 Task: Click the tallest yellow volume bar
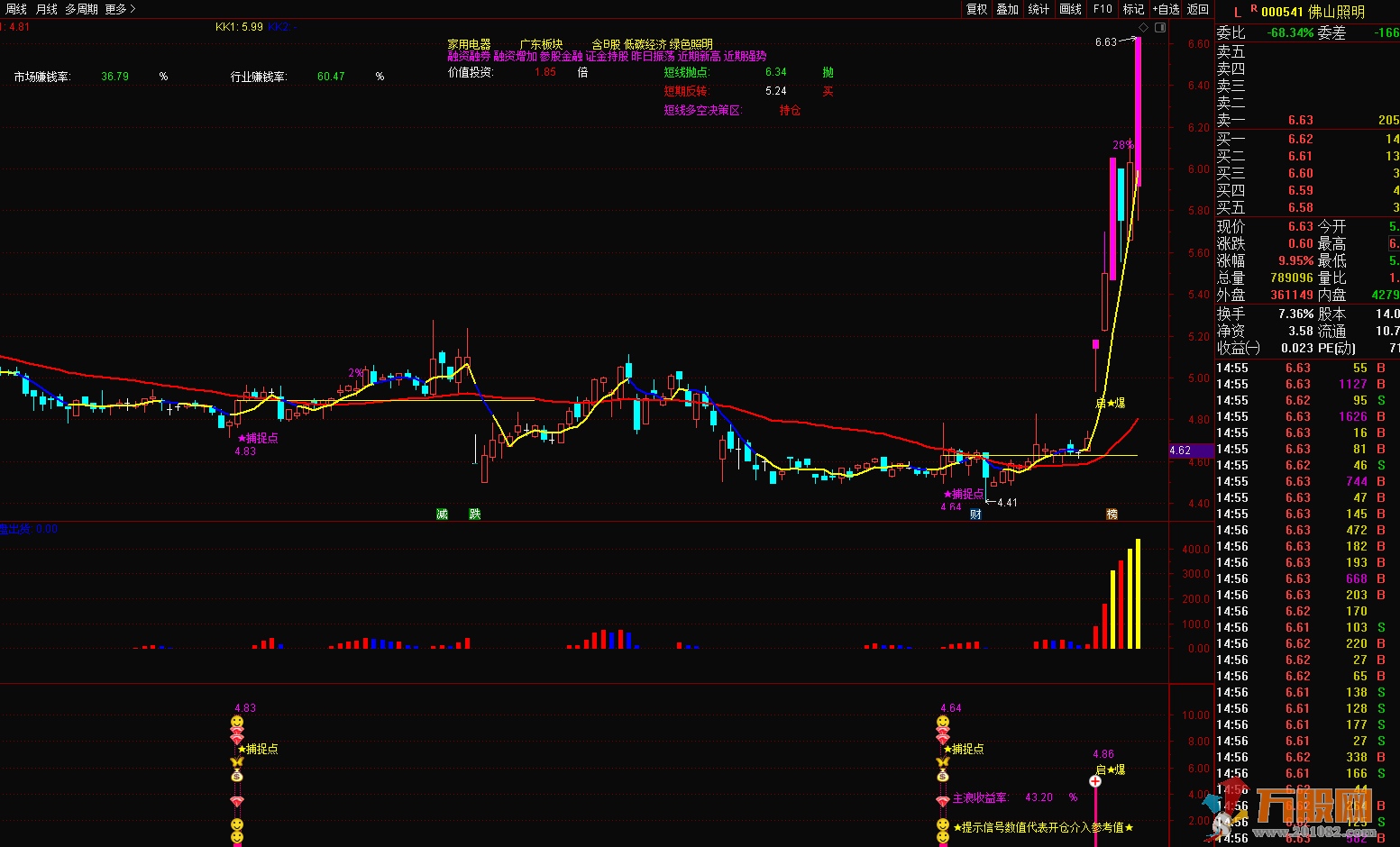(x=1138, y=594)
